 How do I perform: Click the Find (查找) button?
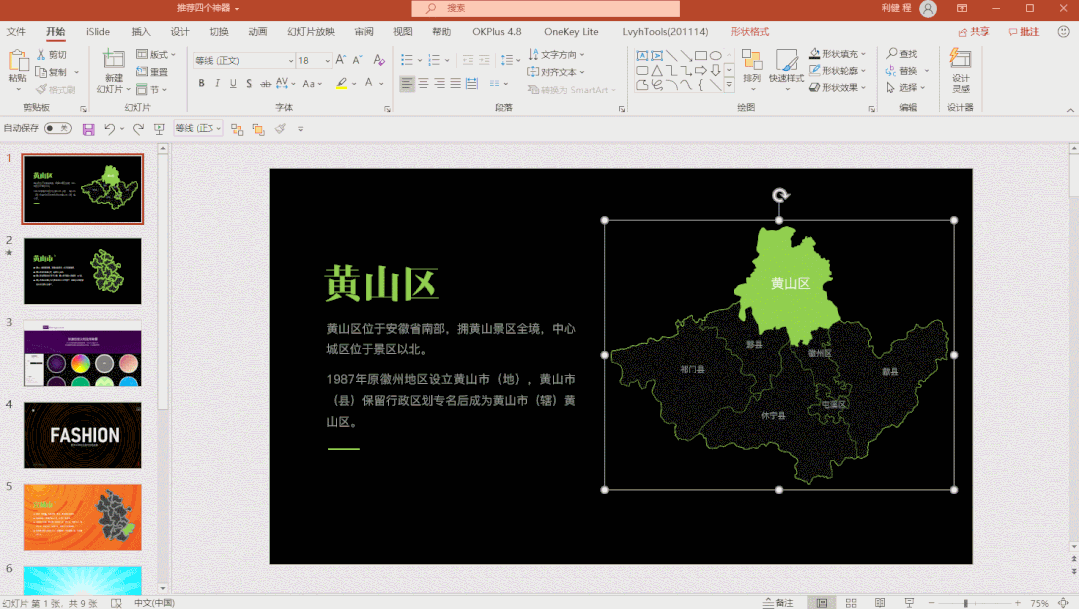tap(902, 54)
